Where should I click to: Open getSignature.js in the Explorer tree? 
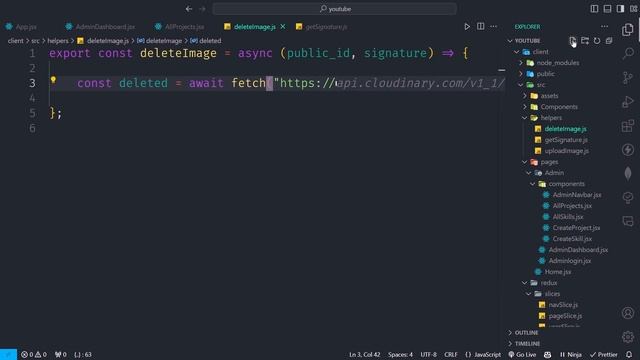(x=566, y=140)
